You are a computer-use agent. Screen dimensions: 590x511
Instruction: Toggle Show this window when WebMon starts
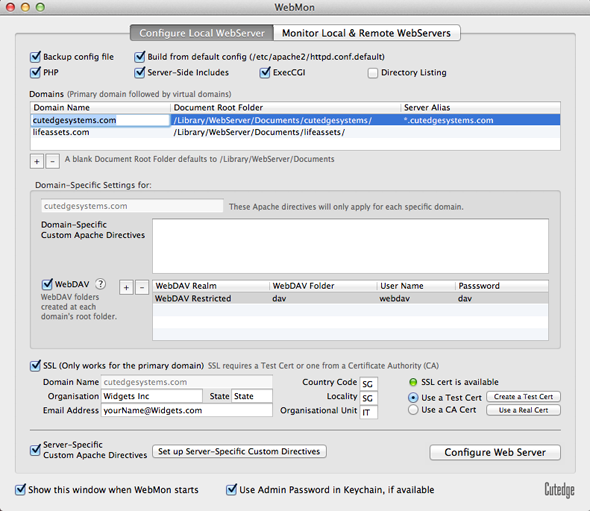click(x=20, y=490)
